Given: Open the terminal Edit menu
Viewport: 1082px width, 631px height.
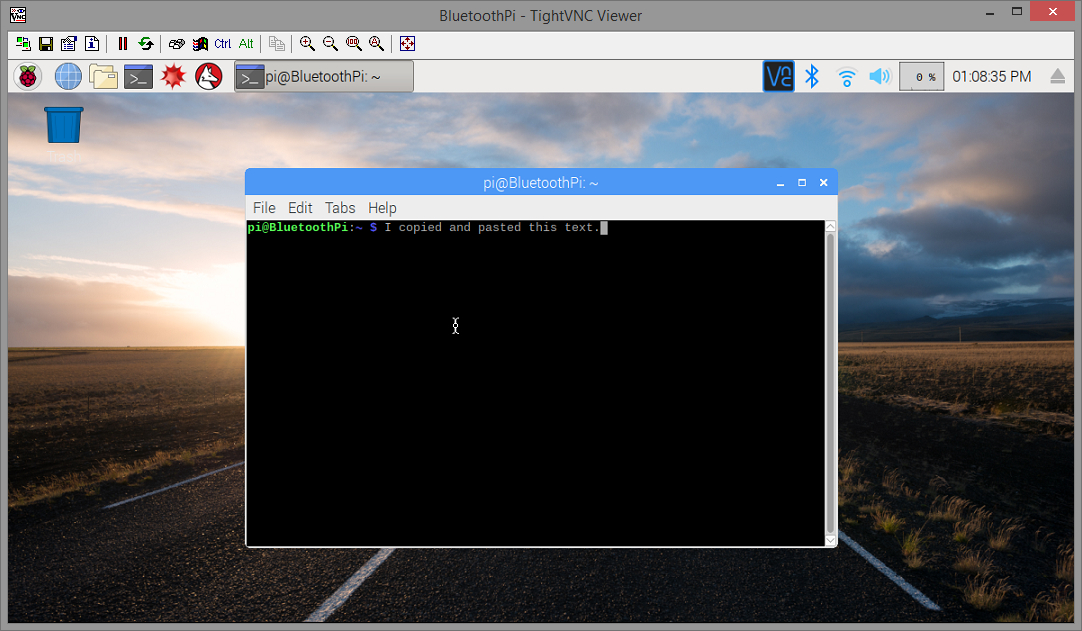Looking at the screenshot, I should click(x=300, y=208).
